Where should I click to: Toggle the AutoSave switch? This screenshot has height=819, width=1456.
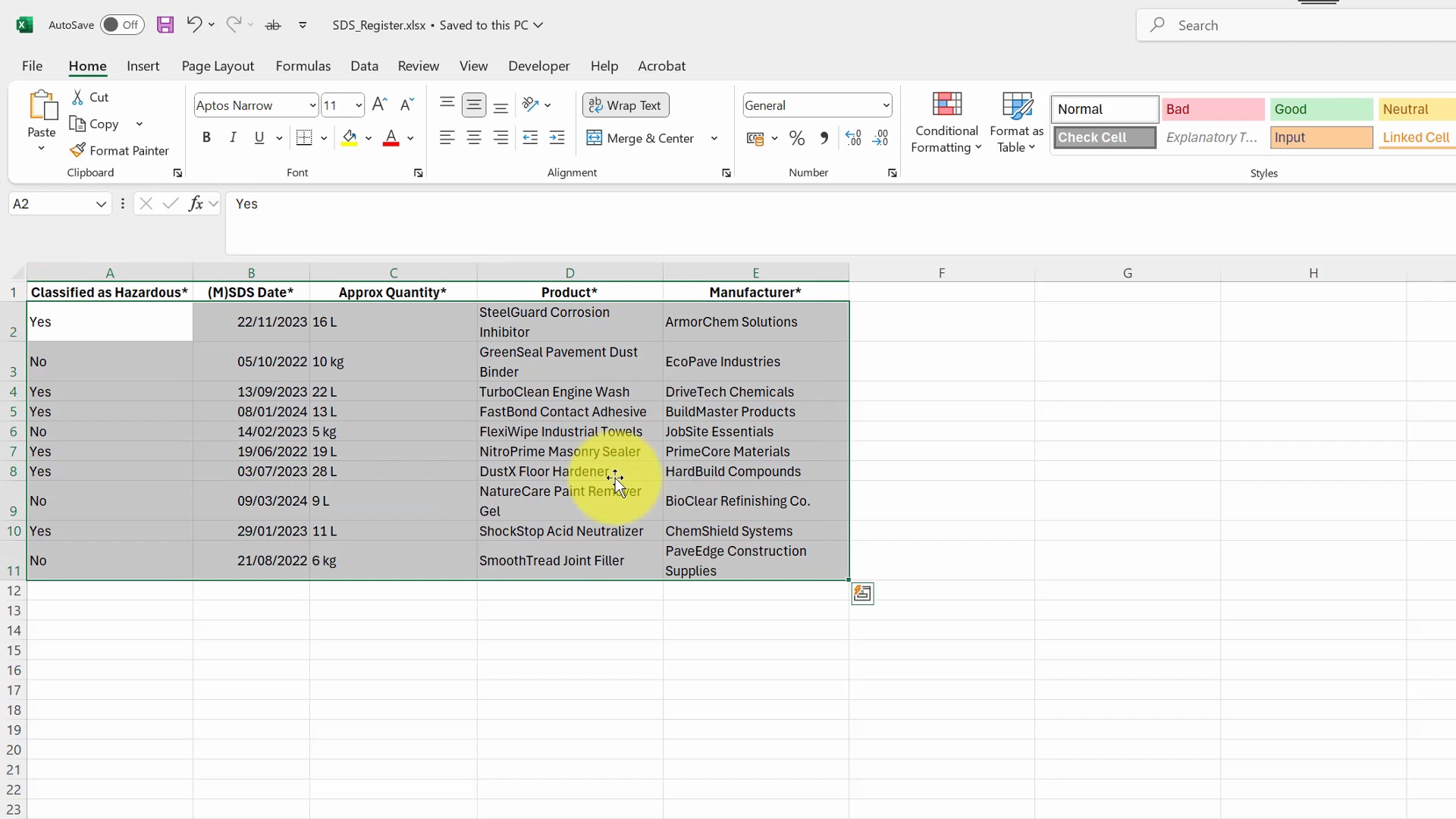[x=121, y=25]
